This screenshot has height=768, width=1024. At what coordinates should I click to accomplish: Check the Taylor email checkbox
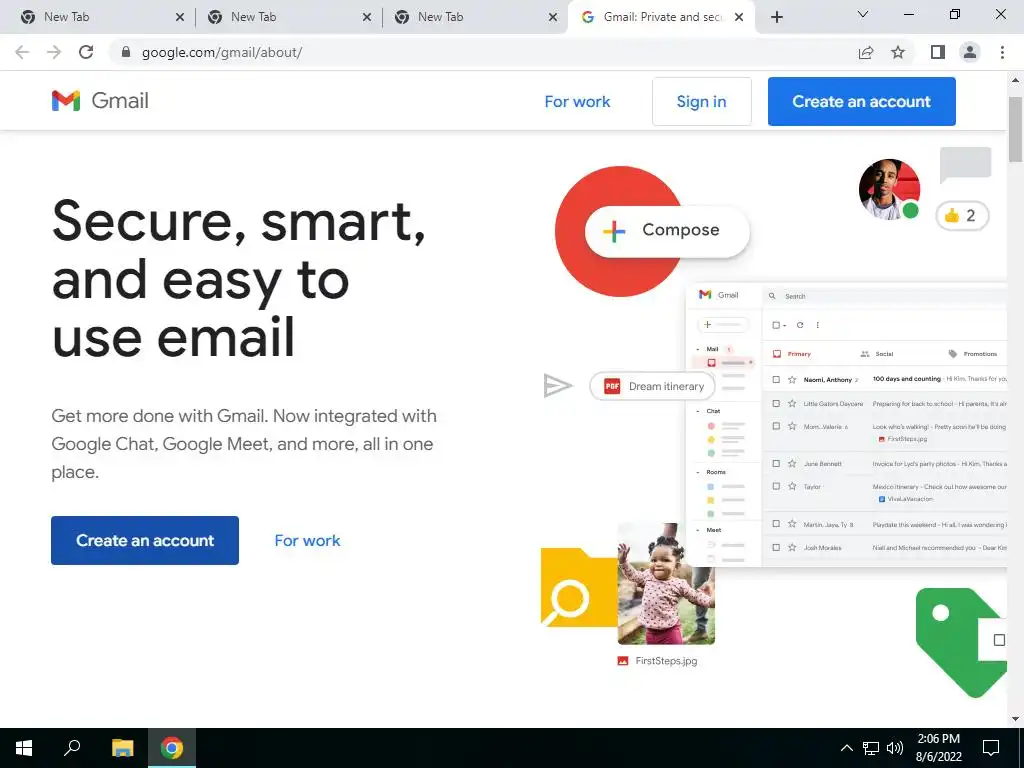pos(776,486)
